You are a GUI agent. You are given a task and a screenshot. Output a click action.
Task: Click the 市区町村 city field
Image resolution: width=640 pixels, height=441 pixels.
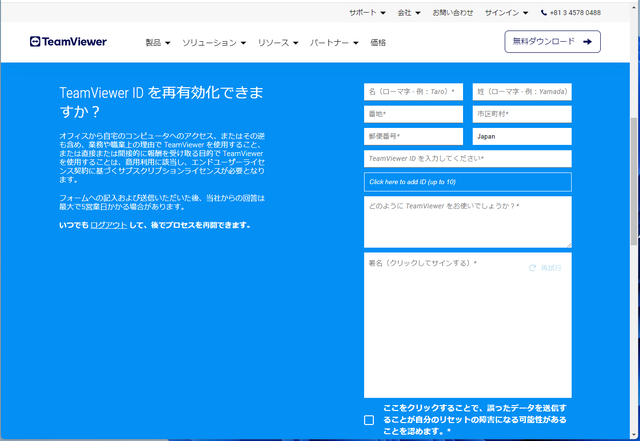[522, 114]
